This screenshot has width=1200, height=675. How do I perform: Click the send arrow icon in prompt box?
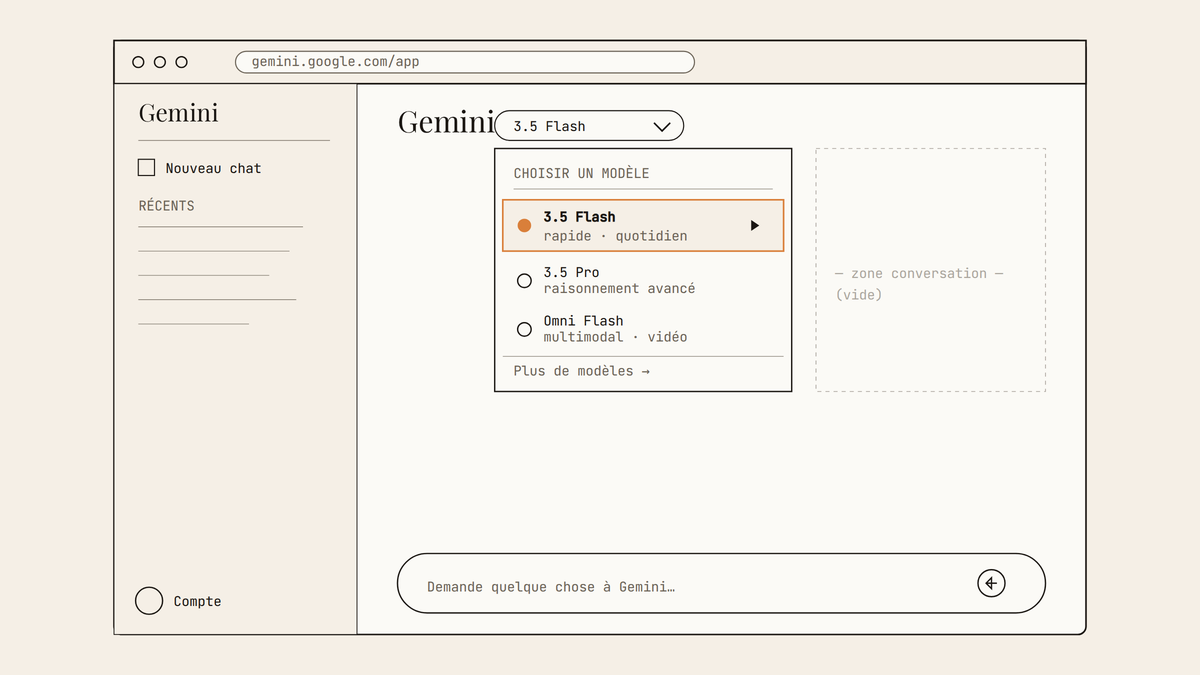pyautogui.click(x=991, y=583)
